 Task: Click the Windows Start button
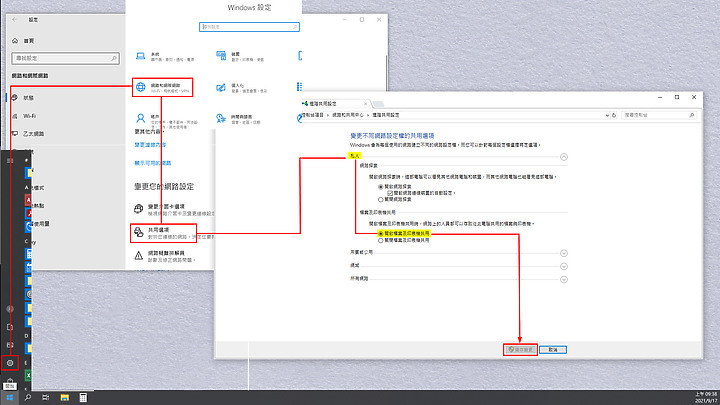[10, 398]
